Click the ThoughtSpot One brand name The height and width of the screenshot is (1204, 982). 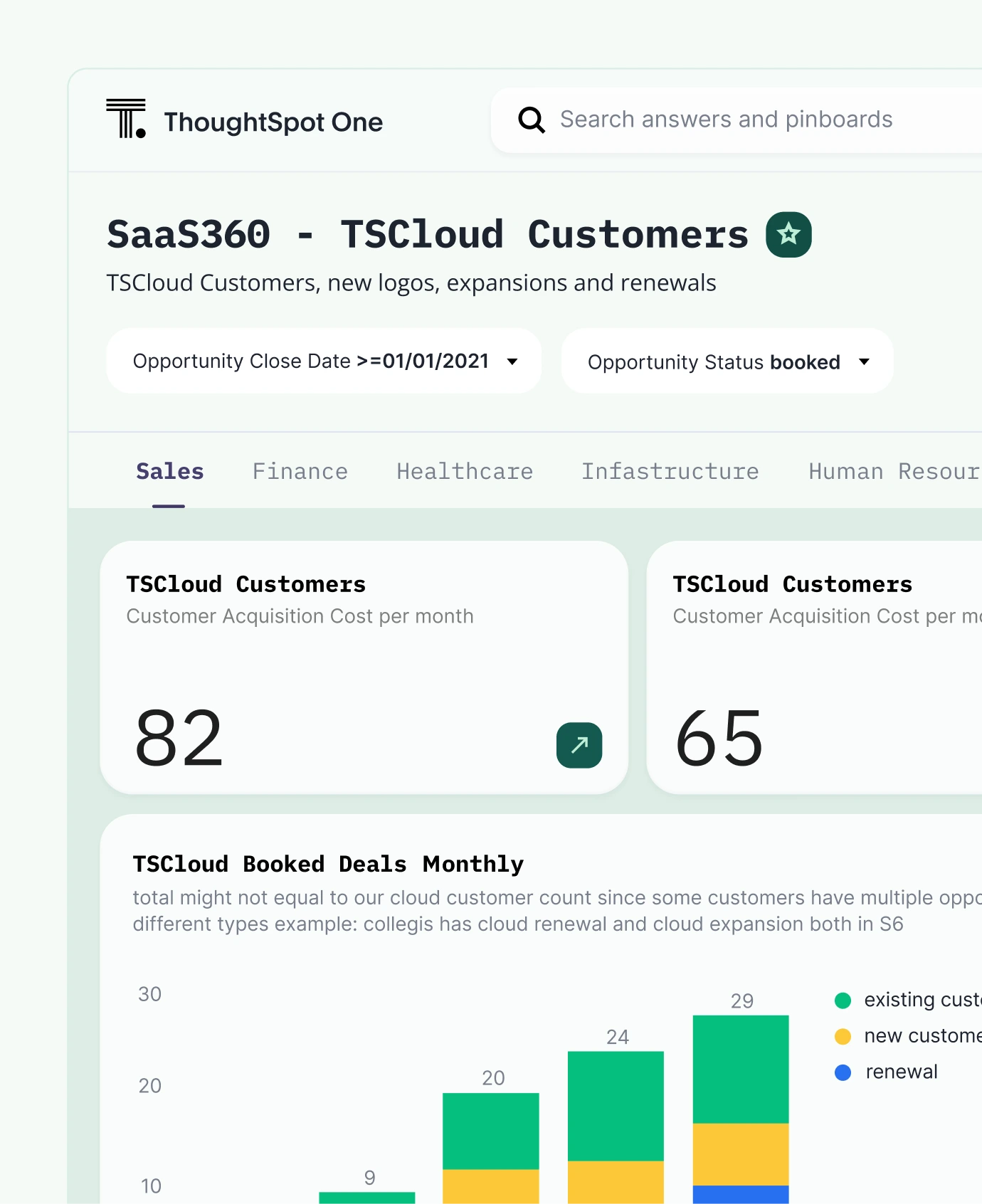[273, 122]
